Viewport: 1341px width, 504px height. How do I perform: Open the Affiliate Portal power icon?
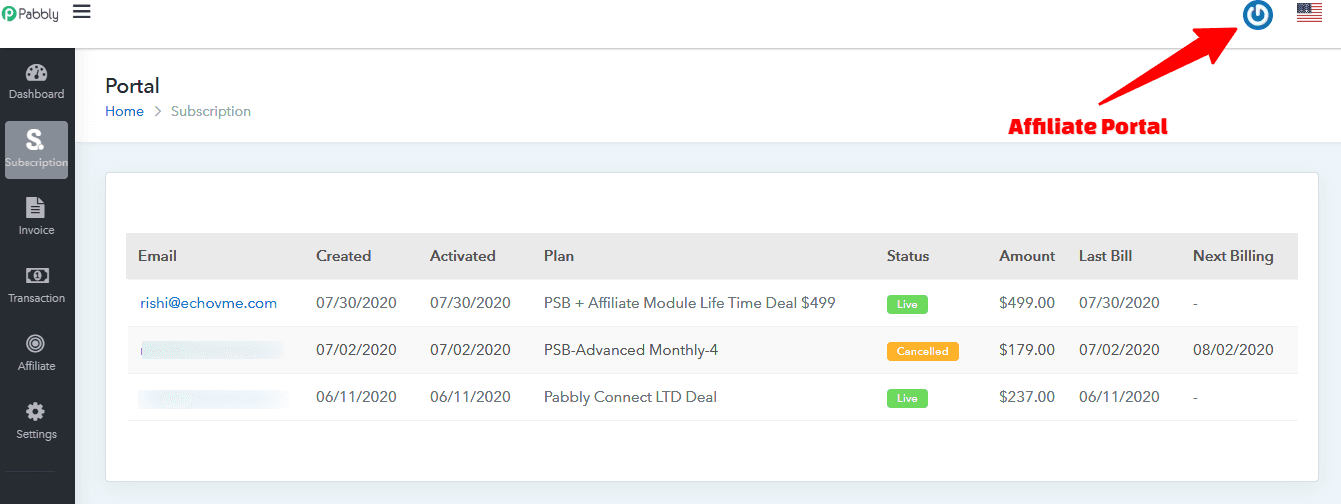[x=1257, y=14]
